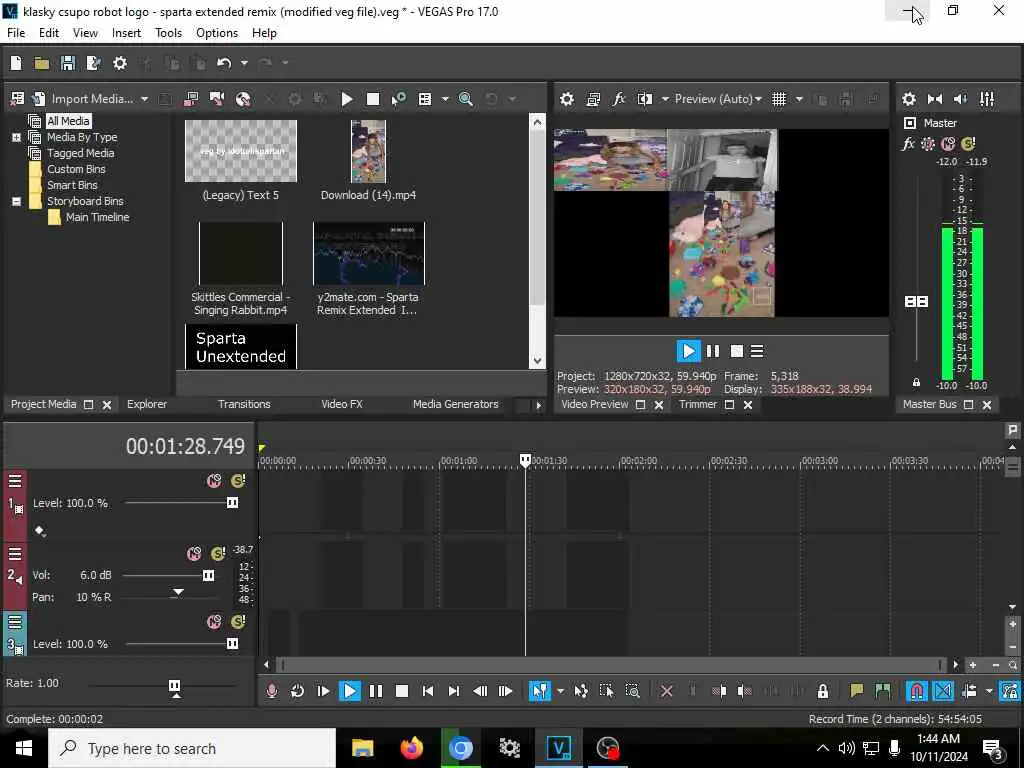The height and width of the screenshot is (768, 1024).
Task: Solo audio track 2
Action: tap(218, 554)
